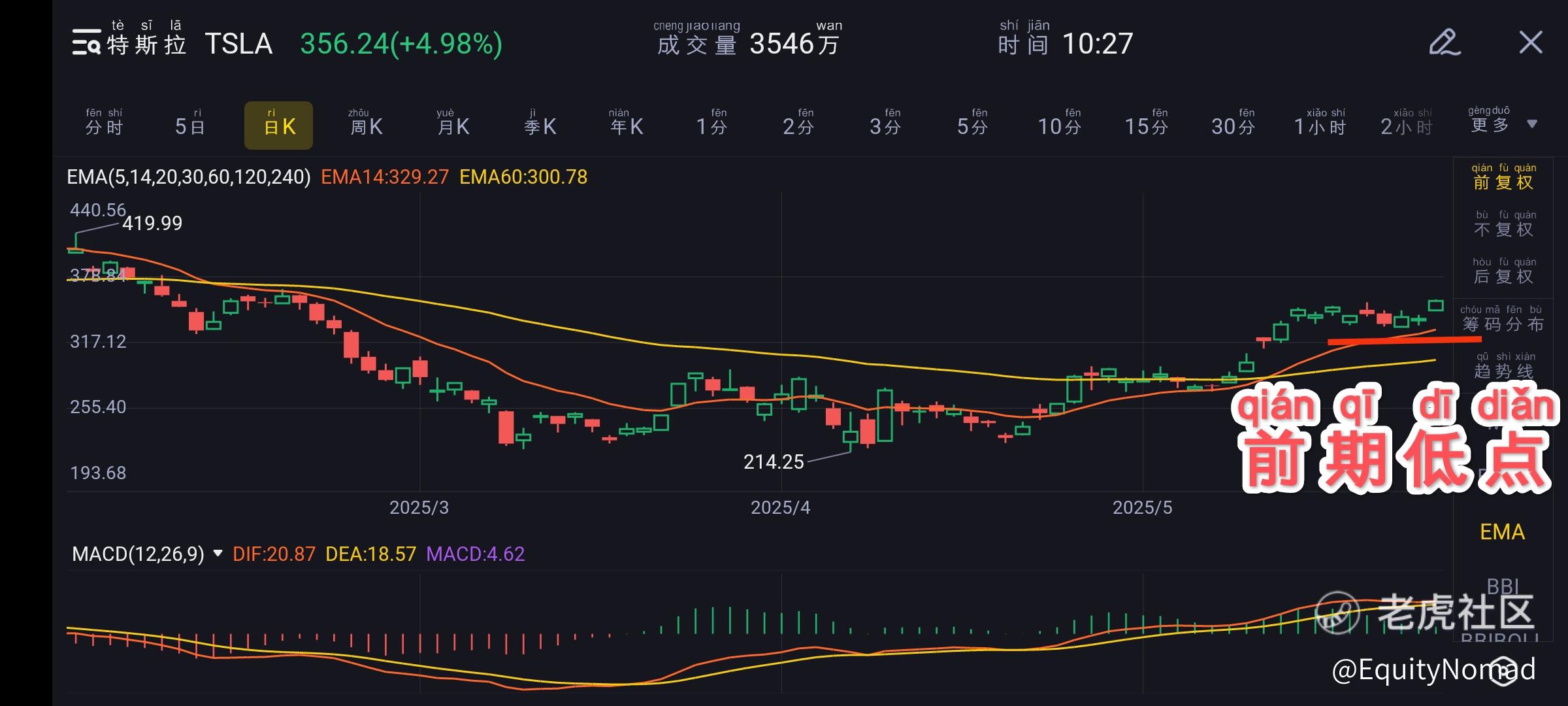Switch to 月K monthly chart

(x=453, y=123)
